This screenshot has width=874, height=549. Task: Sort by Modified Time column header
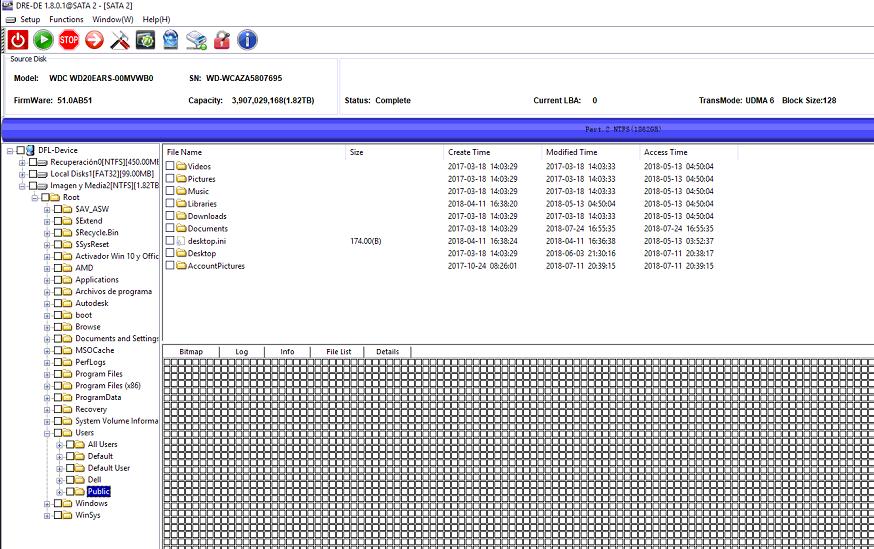point(591,152)
